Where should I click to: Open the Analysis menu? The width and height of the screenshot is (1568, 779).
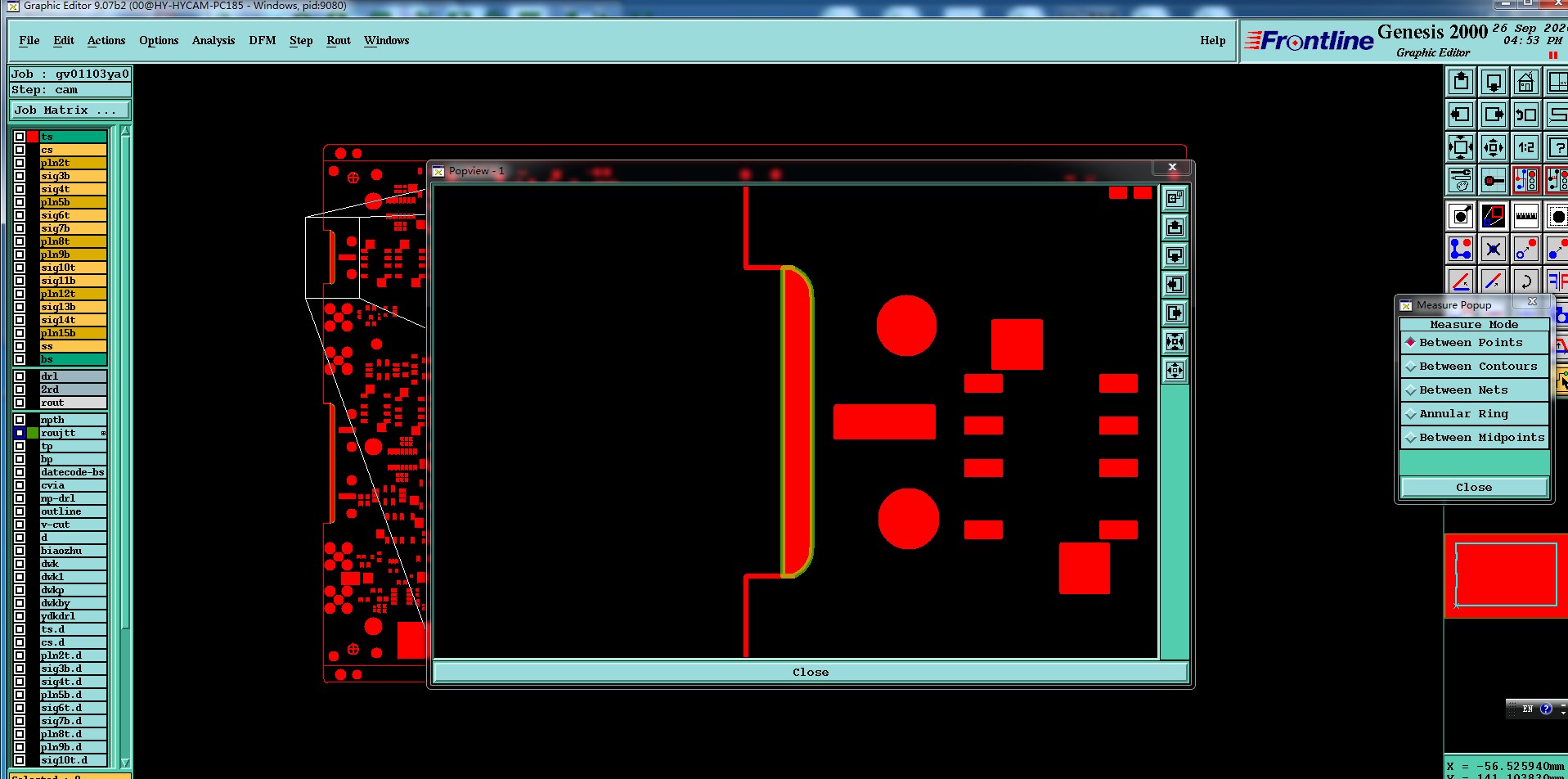(x=213, y=40)
